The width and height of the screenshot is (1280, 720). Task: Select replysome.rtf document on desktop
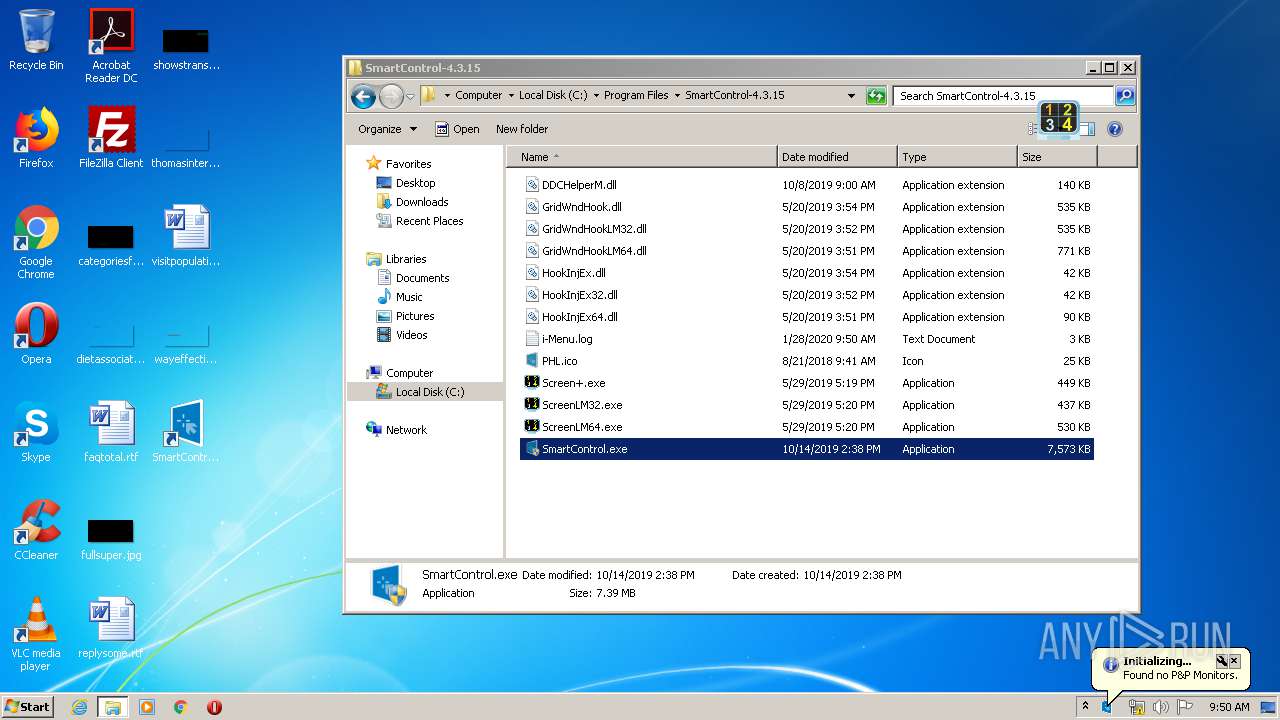point(111,628)
